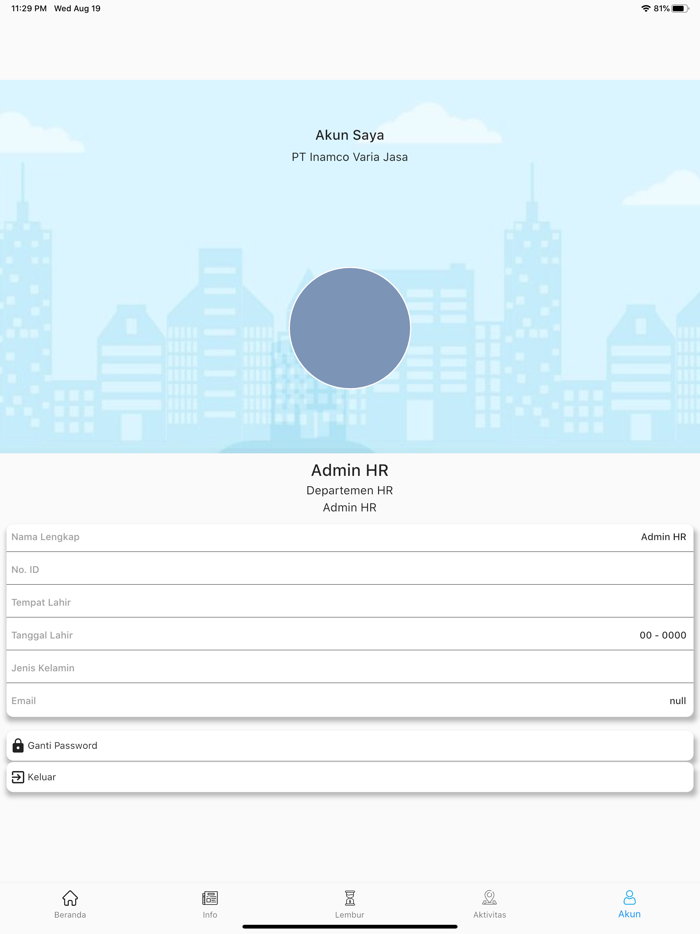700x934 pixels.
Task: Tap the round profile picture avatar
Action: tap(350, 328)
